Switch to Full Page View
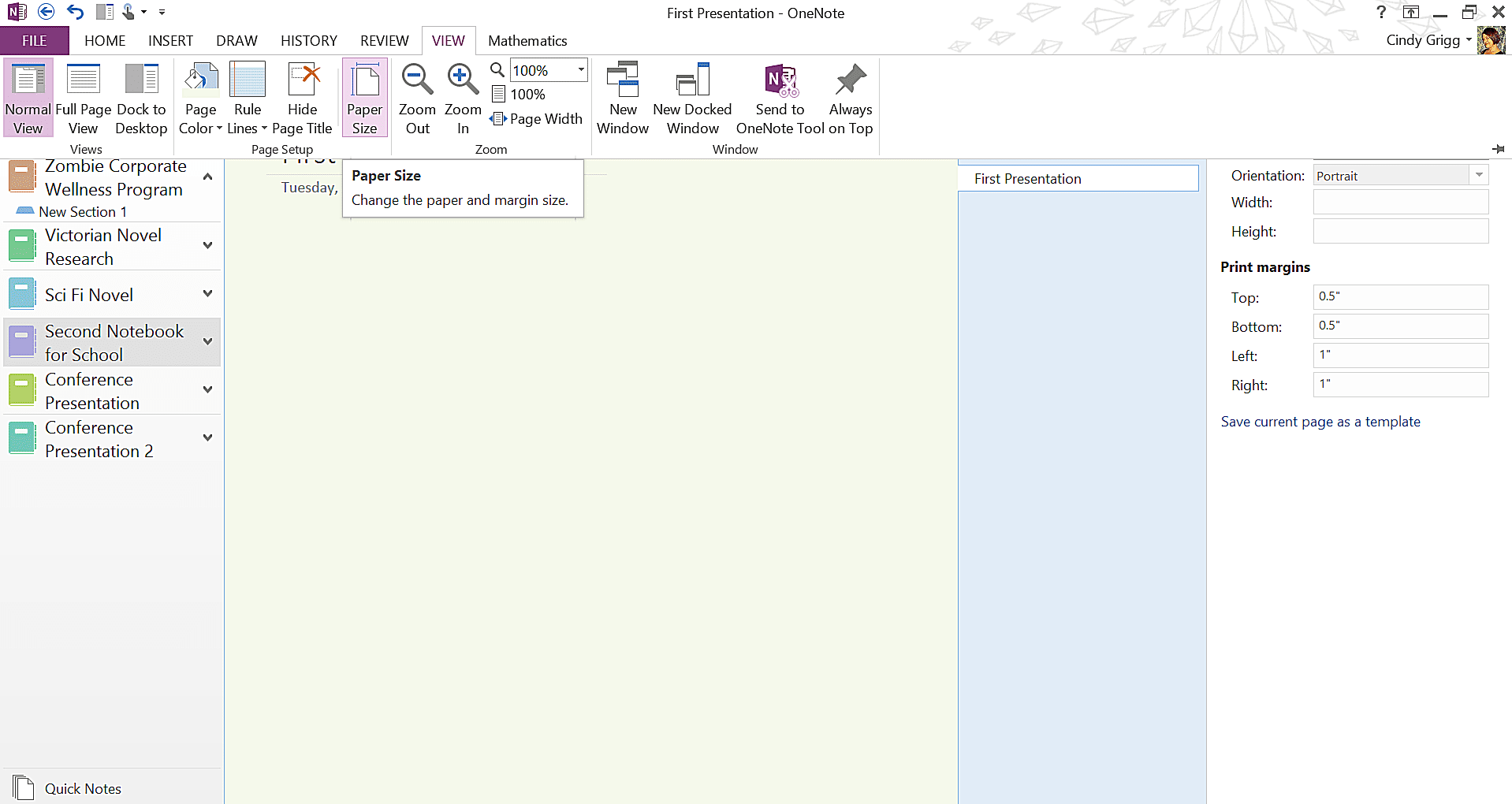This screenshot has width=1512, height=804. click(x=83, y=98)
